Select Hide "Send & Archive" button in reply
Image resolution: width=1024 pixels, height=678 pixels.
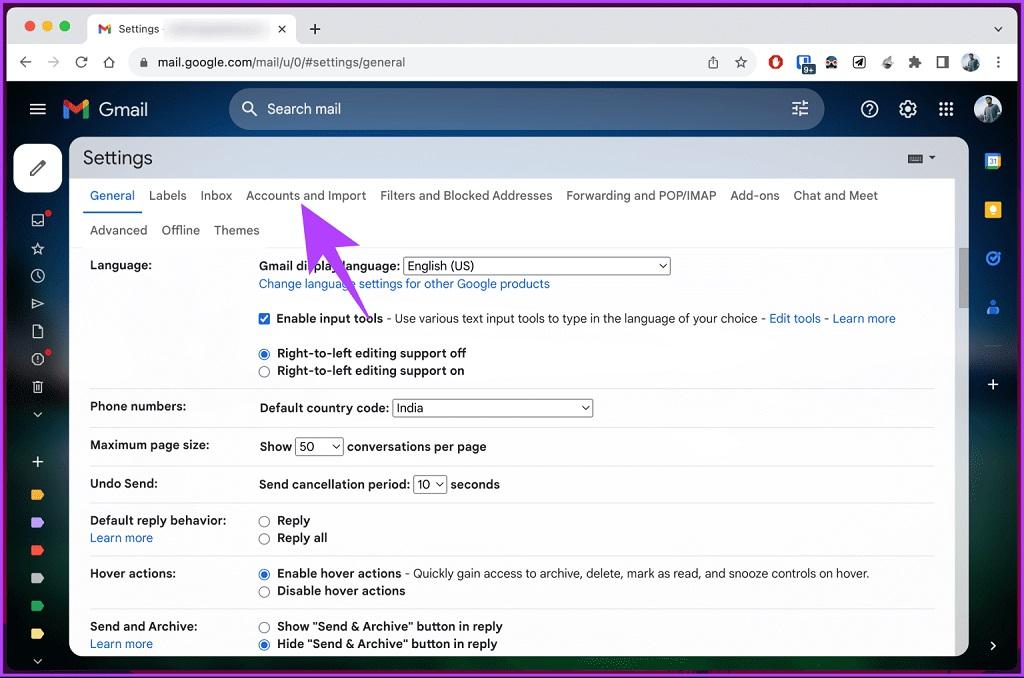tap(264, 645)
